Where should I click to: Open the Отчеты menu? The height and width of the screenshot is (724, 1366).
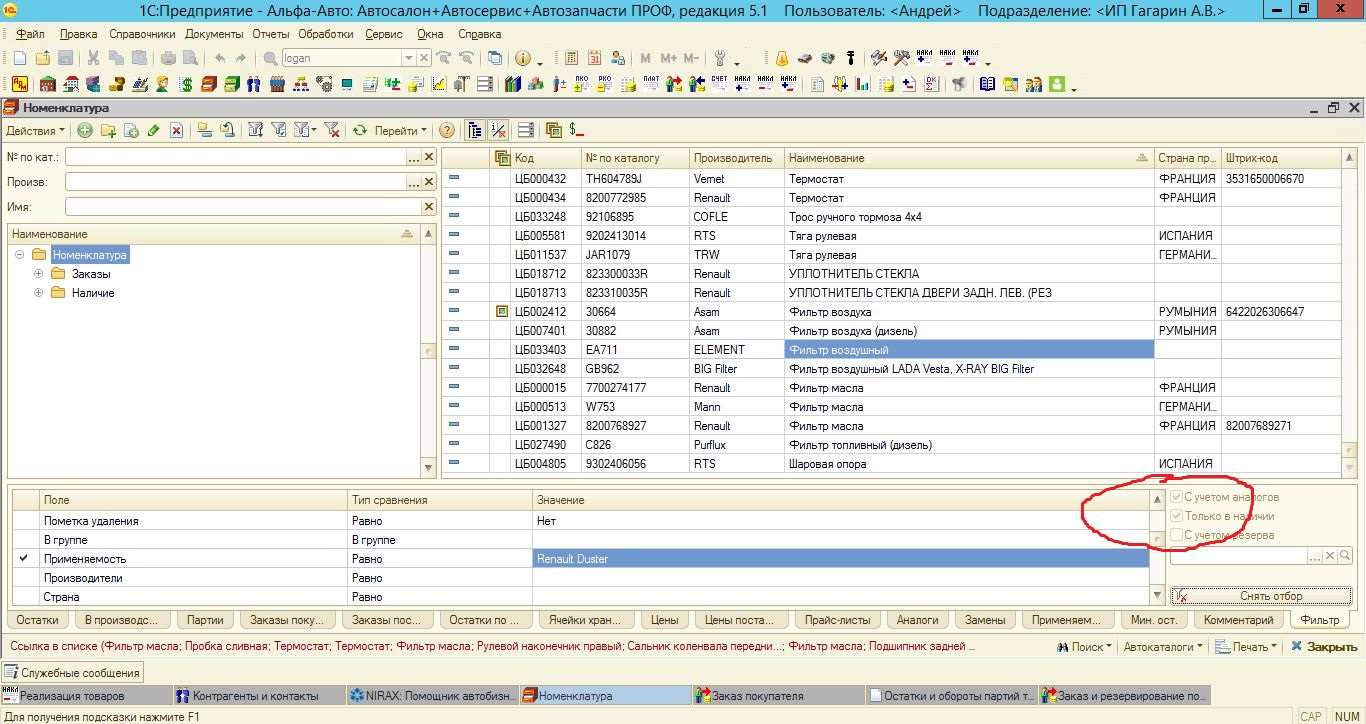coord(270,34)
